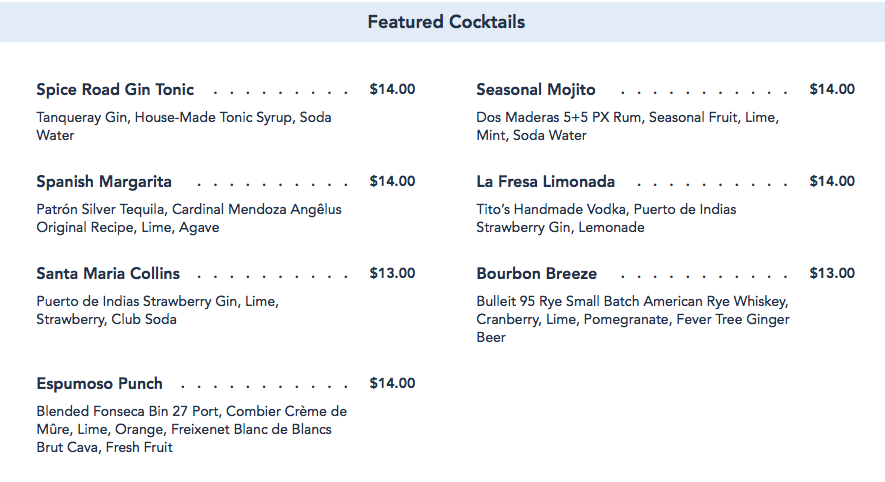This screenshot has height=482, width=885.
Task: Select the Spice Road Gin Tonic title
Action: 115,90
